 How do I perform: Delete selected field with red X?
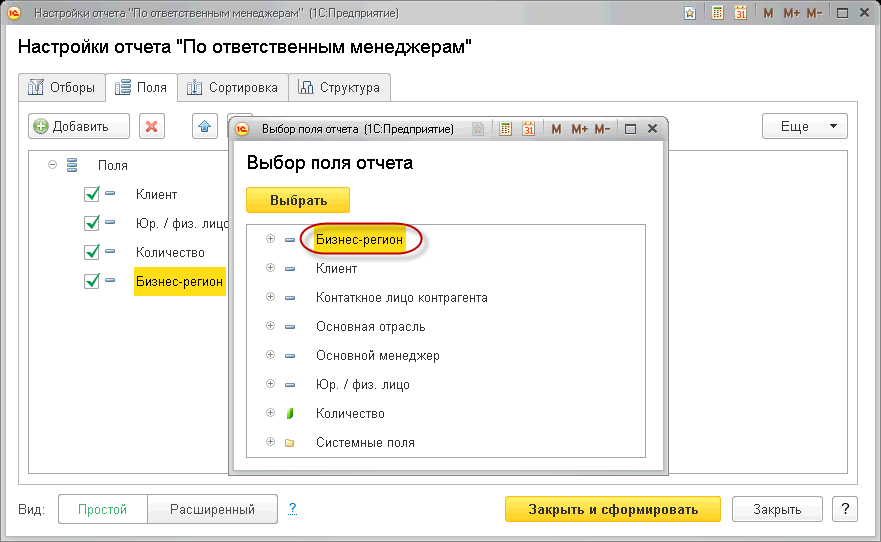coord(152,126)
